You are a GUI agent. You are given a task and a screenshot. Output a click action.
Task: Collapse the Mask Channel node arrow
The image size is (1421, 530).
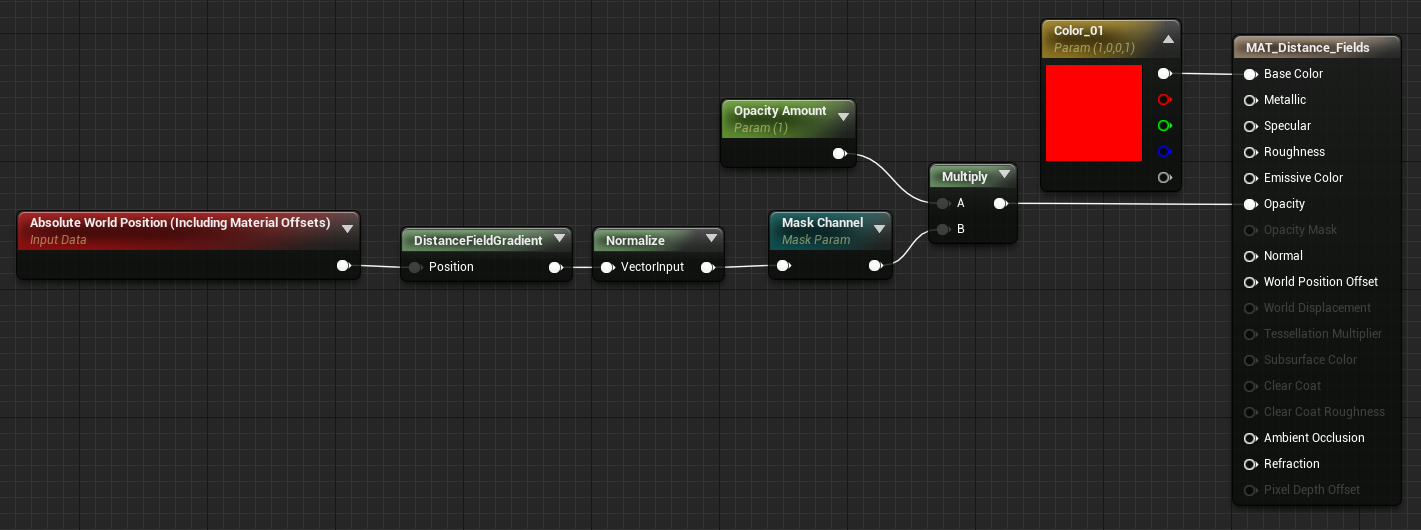click(x=879, y=228)
